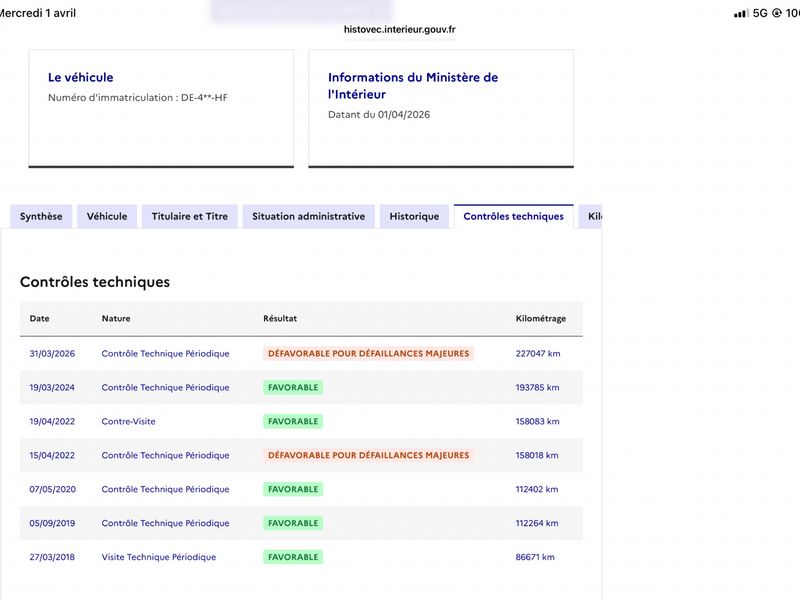Click the Favorable badge for 19/03/2024
This screenshot has height=600, width=800.
point(293,387)
